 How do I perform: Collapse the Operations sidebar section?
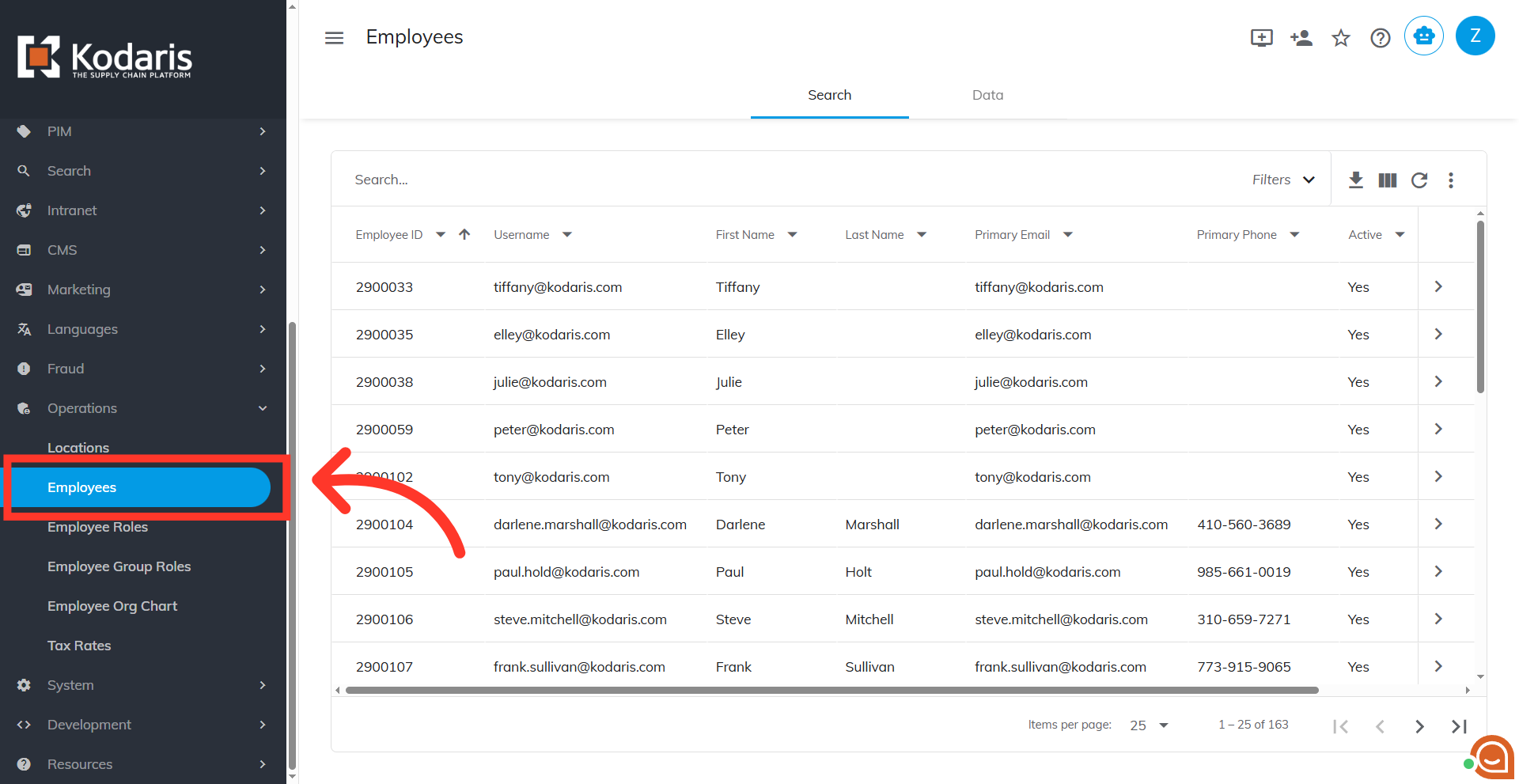(142, 408)
